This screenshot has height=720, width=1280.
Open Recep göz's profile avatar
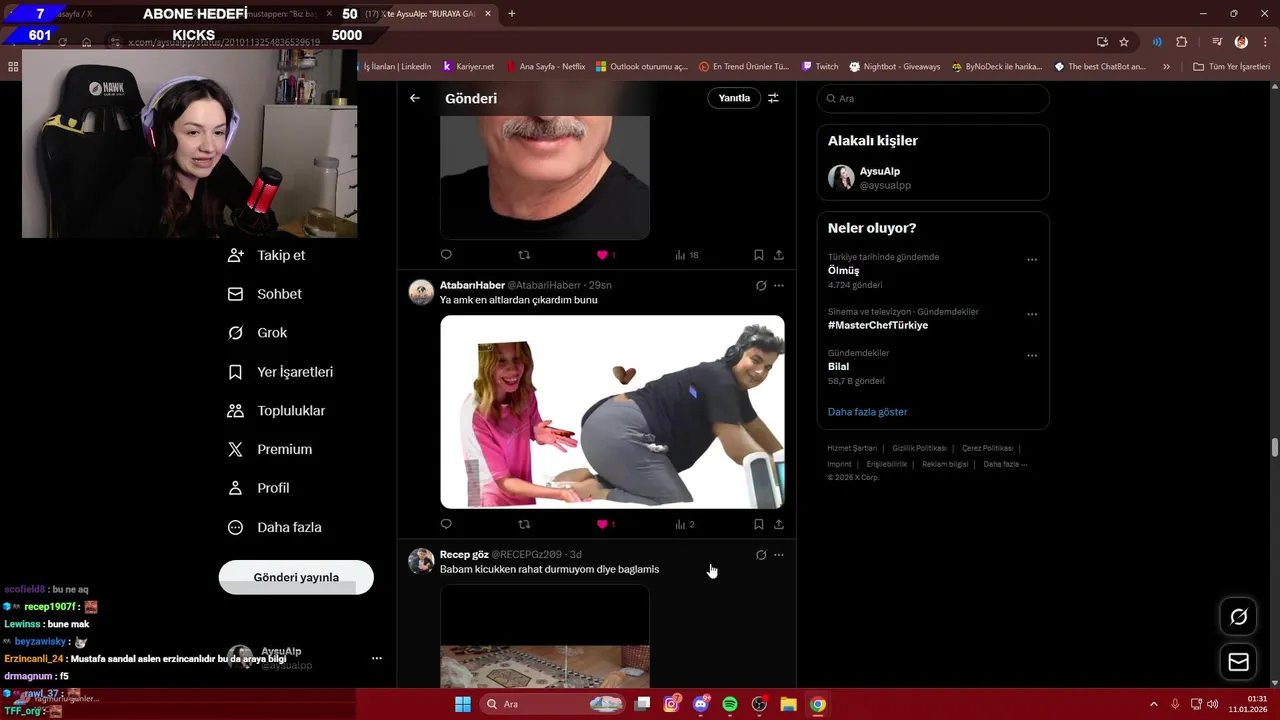(421, 561)
